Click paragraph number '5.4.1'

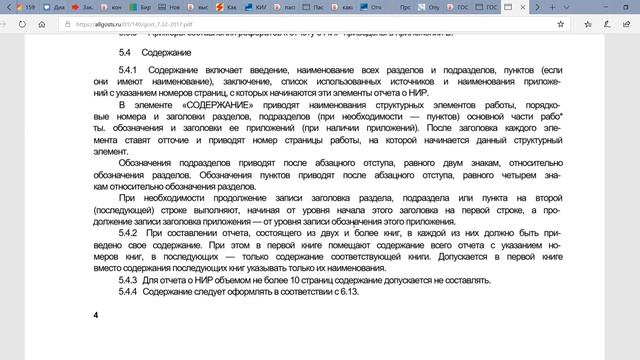point(128,70)
